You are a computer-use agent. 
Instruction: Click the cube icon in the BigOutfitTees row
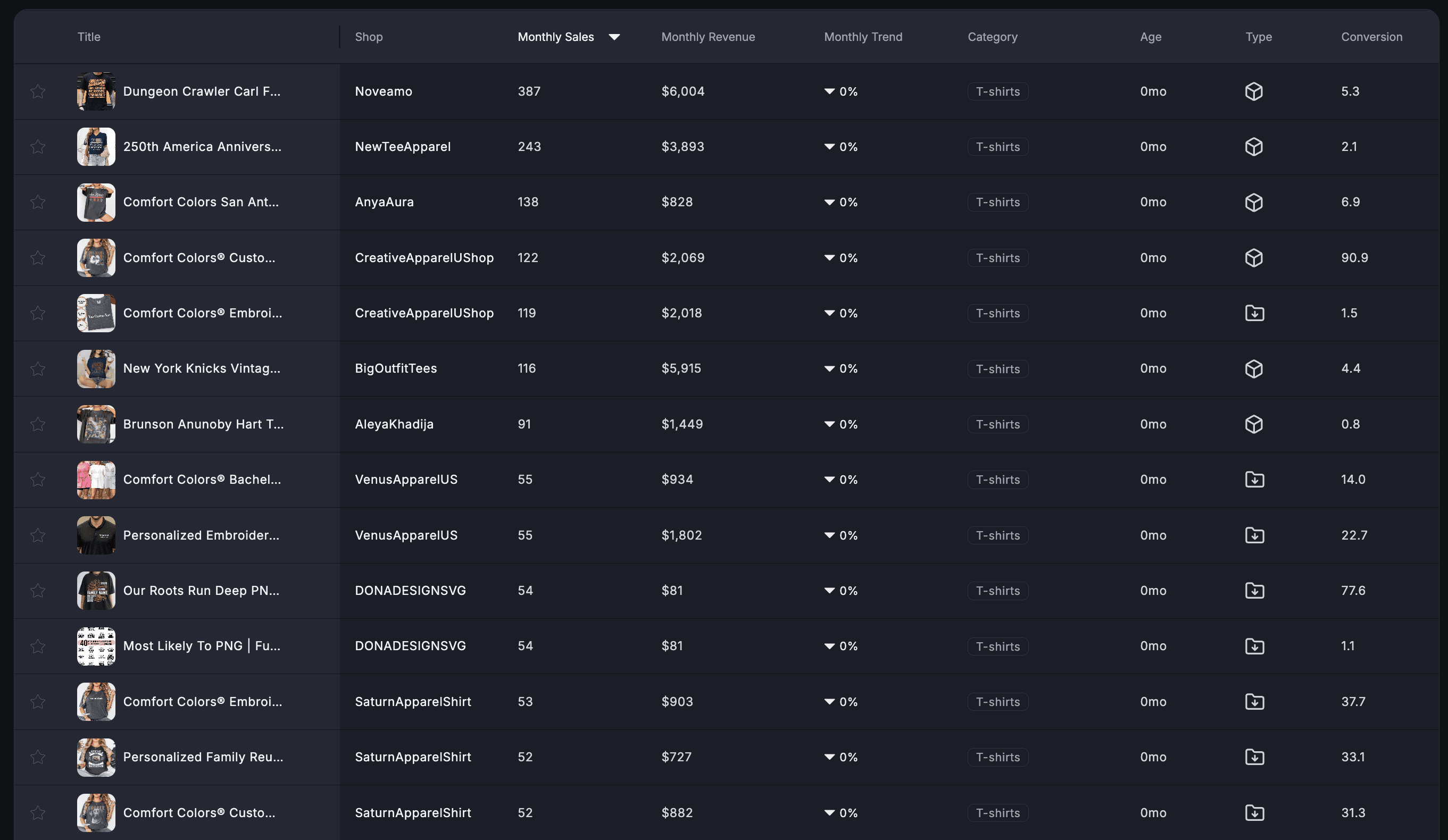point(1254,368)
